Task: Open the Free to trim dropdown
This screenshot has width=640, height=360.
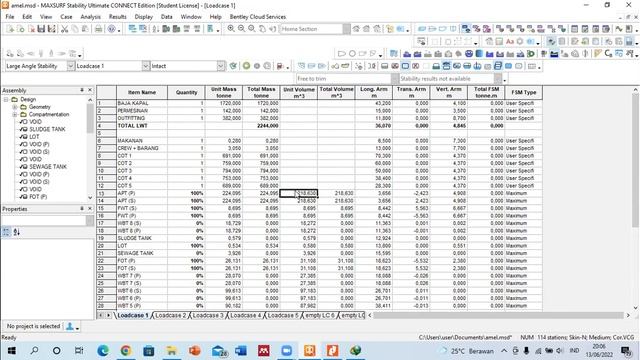Action: point(395,78)
